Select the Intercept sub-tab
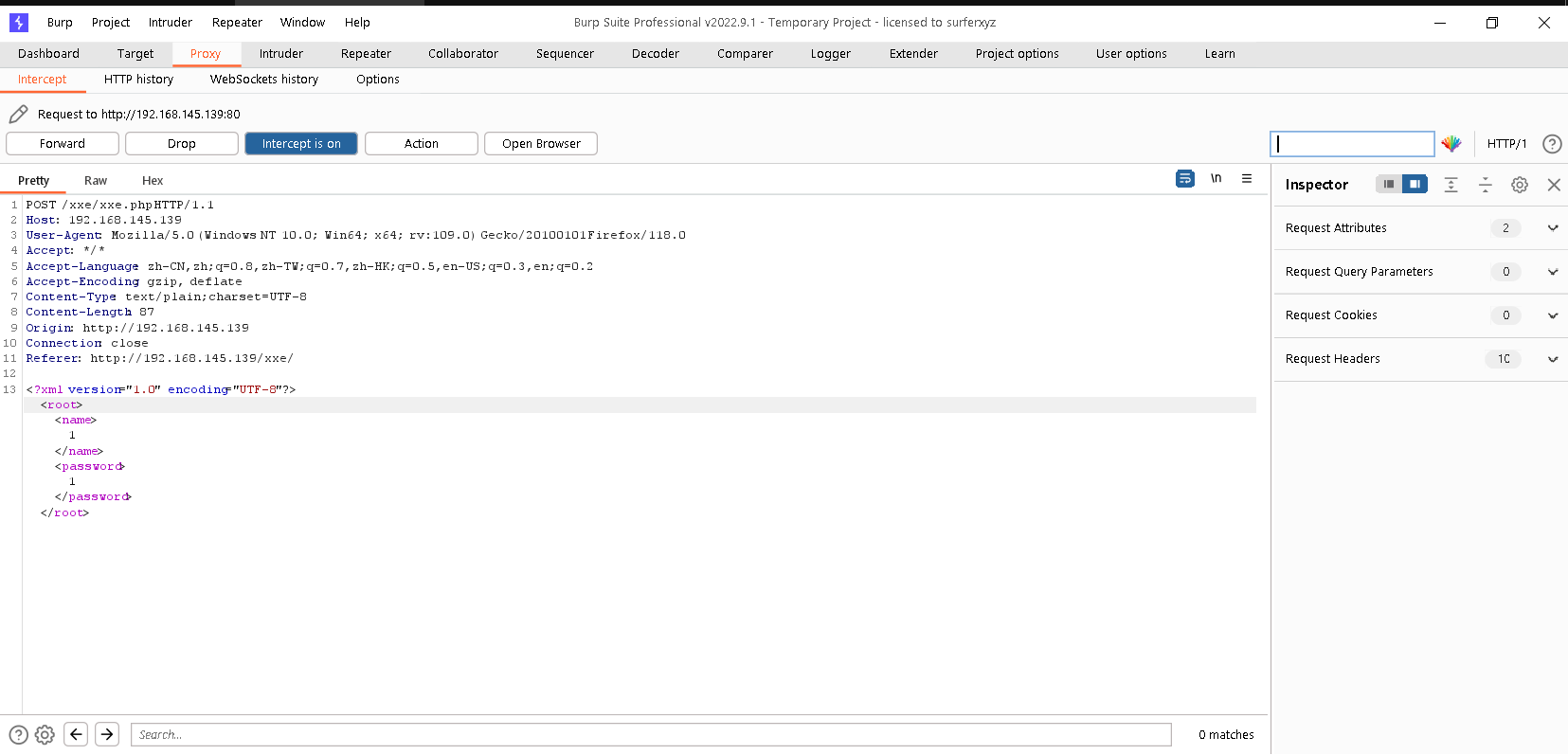This screenshot has width=1568, height=755. [43, 80]
